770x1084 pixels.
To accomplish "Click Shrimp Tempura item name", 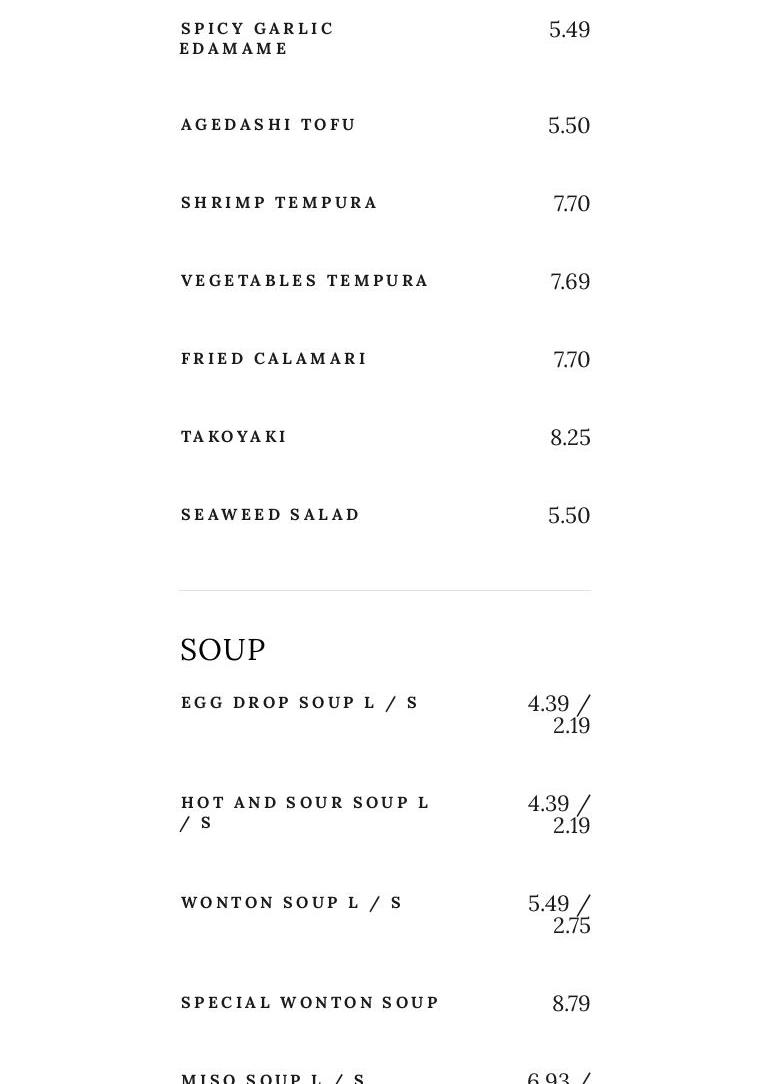I will click(279, 203).
